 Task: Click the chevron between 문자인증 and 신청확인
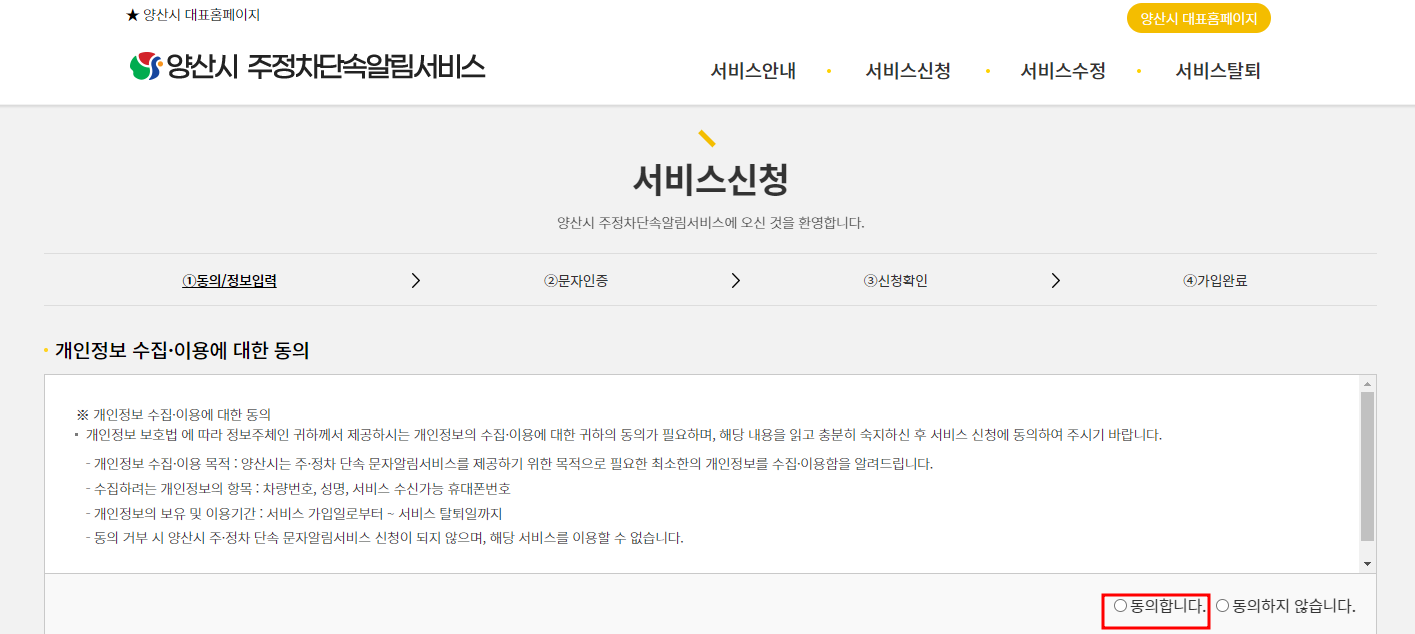(x=736, y=280)
